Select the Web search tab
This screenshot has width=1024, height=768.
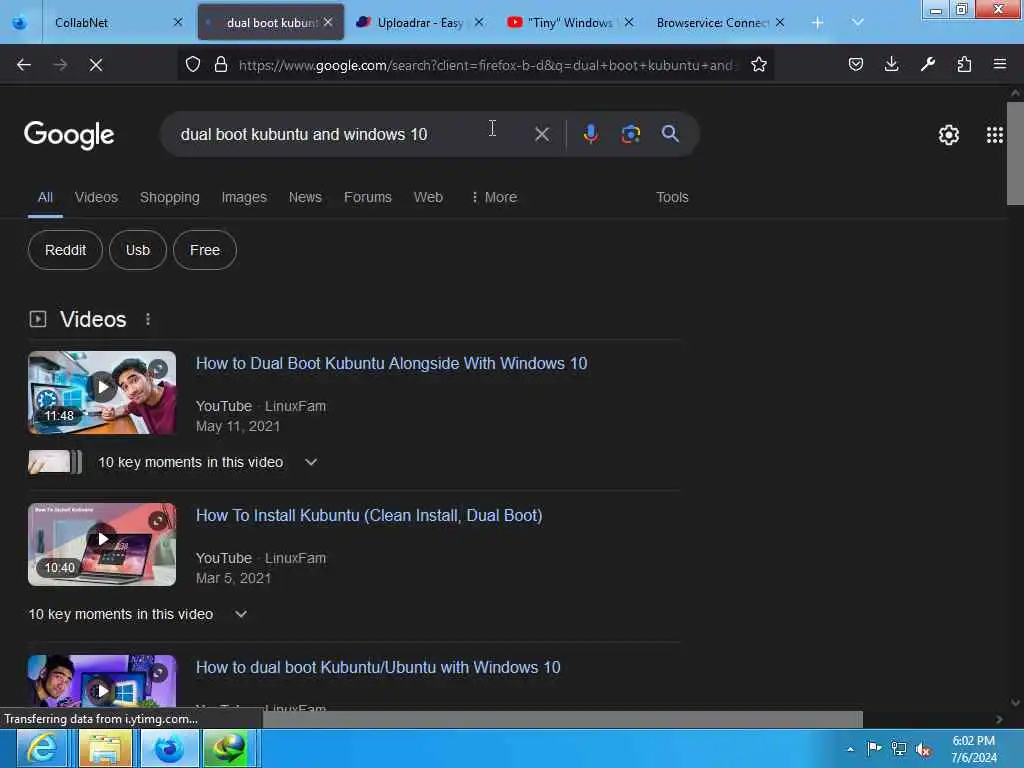pyautogui.click(x=428, y=197)
